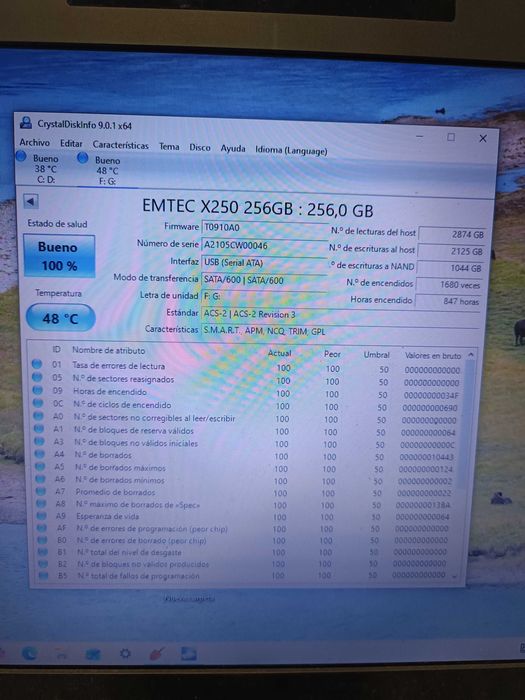Click the power-on hours 847 horas
The height and width of the screenshot is (700, 525).
[x=448, y=301]
